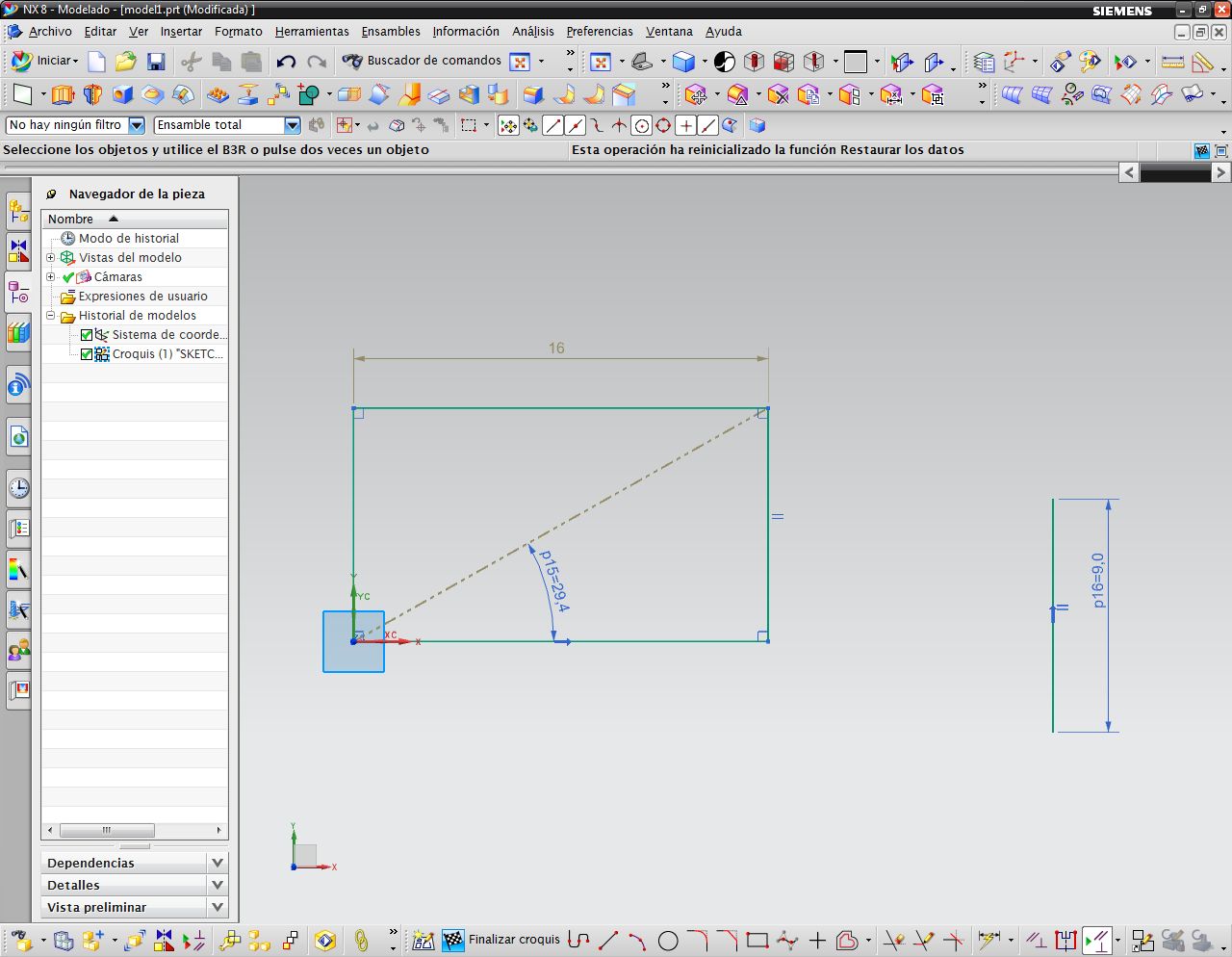Select Expresiones de usuario tree item

click(x=142, y=297)
